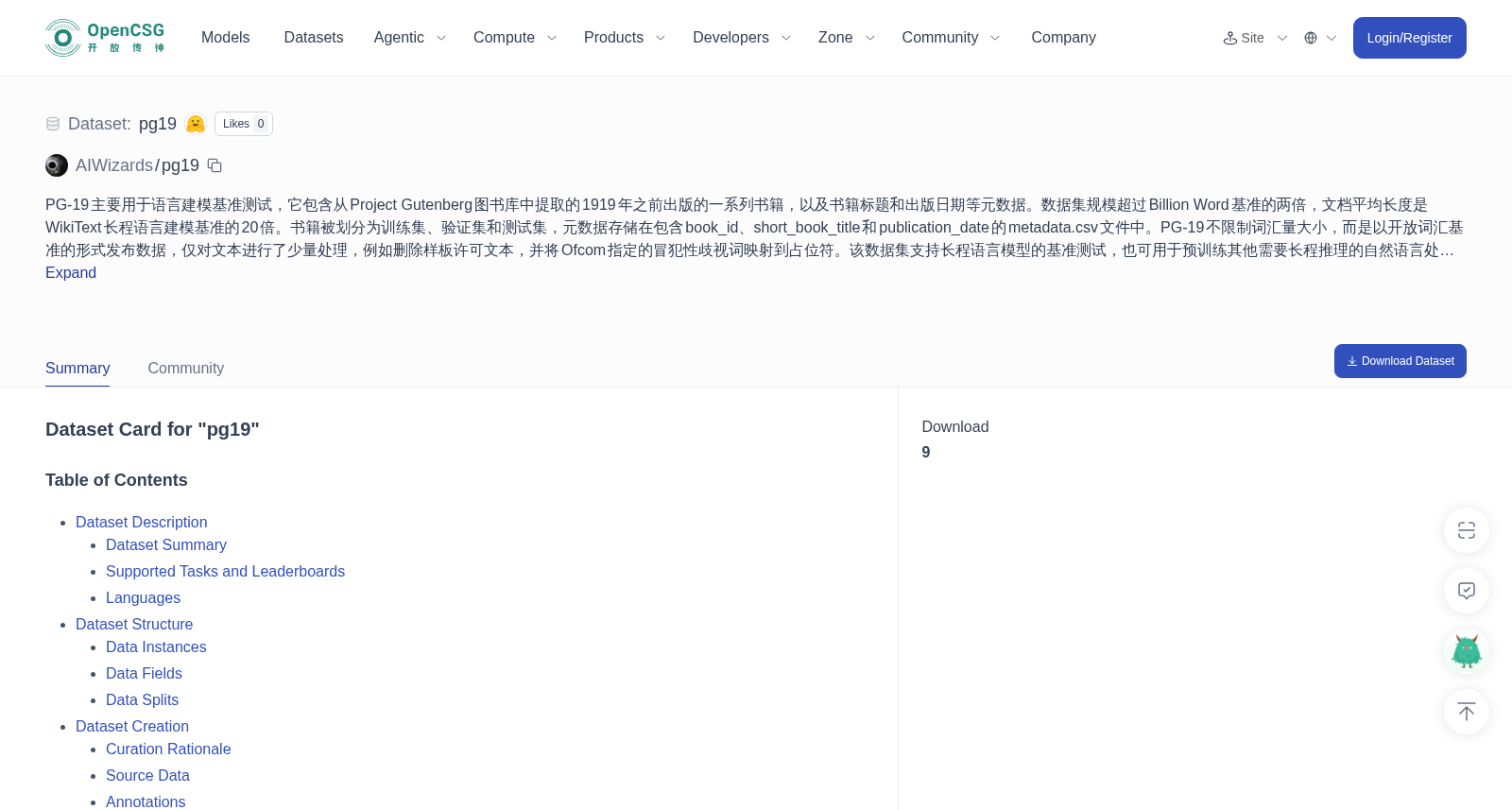Screen dimensions: 1512x810
Task: Go to Supported Tasks and Leaderboards
Action: [x=226, y=572]
